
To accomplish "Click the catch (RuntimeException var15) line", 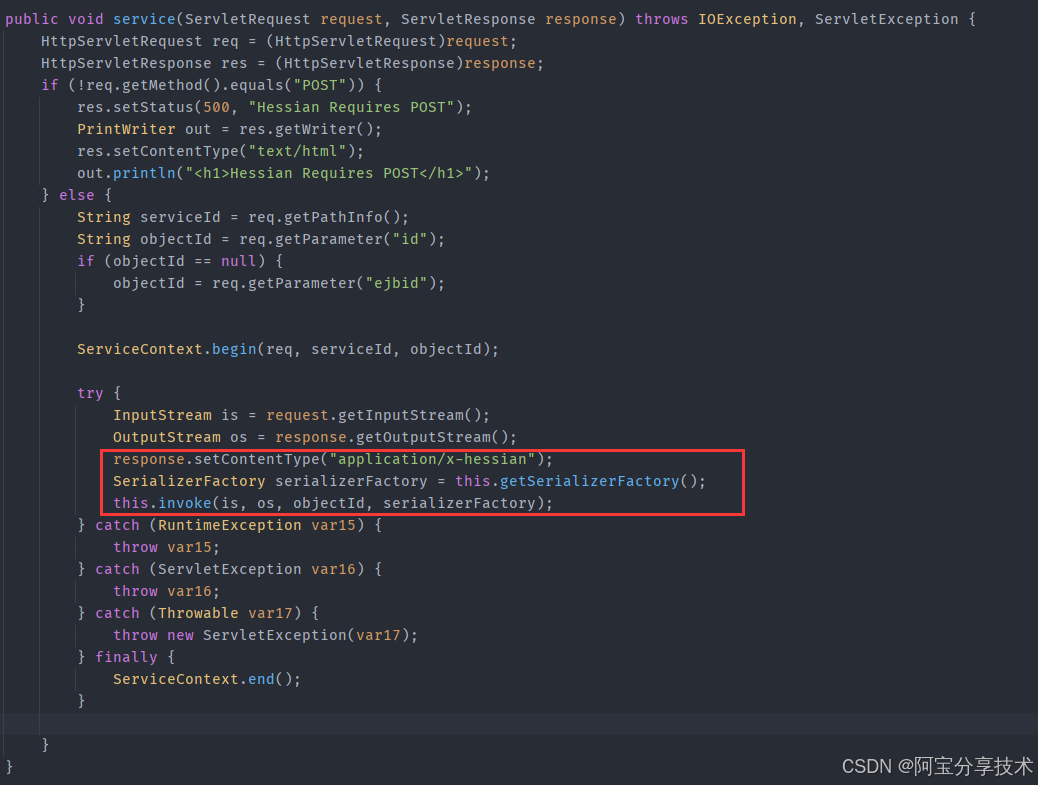I will pos(230,525).
